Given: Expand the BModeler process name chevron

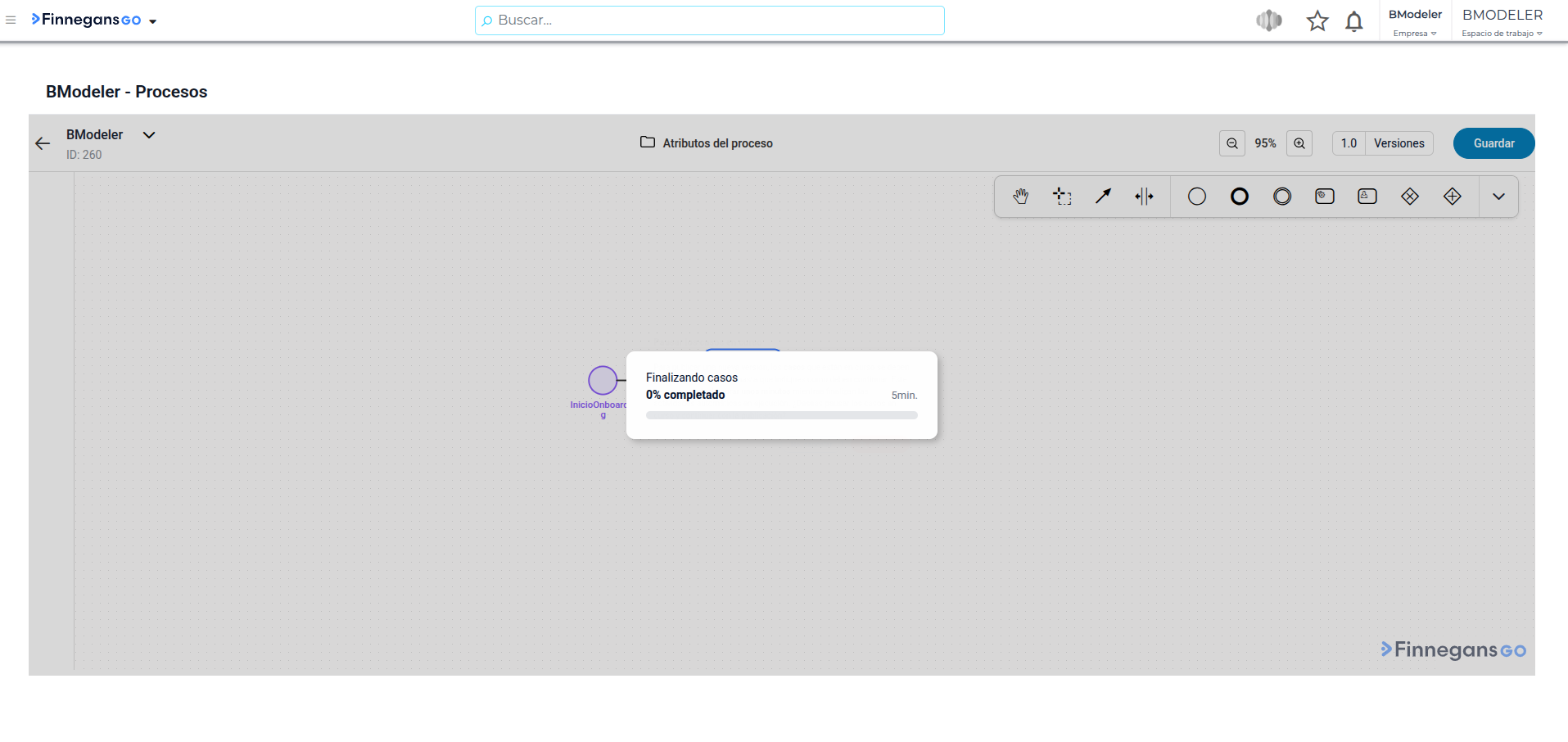Looking at the screenshot, I should (x=149, y=135).
